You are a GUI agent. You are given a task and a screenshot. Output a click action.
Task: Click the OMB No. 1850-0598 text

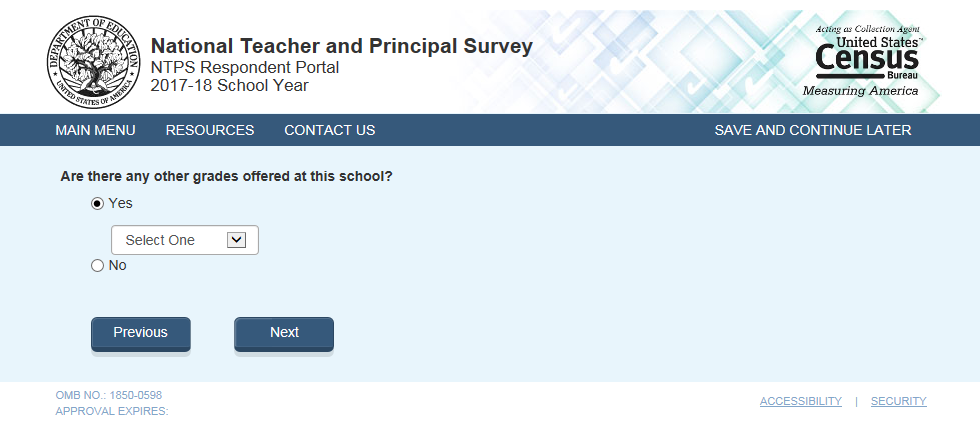108,395
